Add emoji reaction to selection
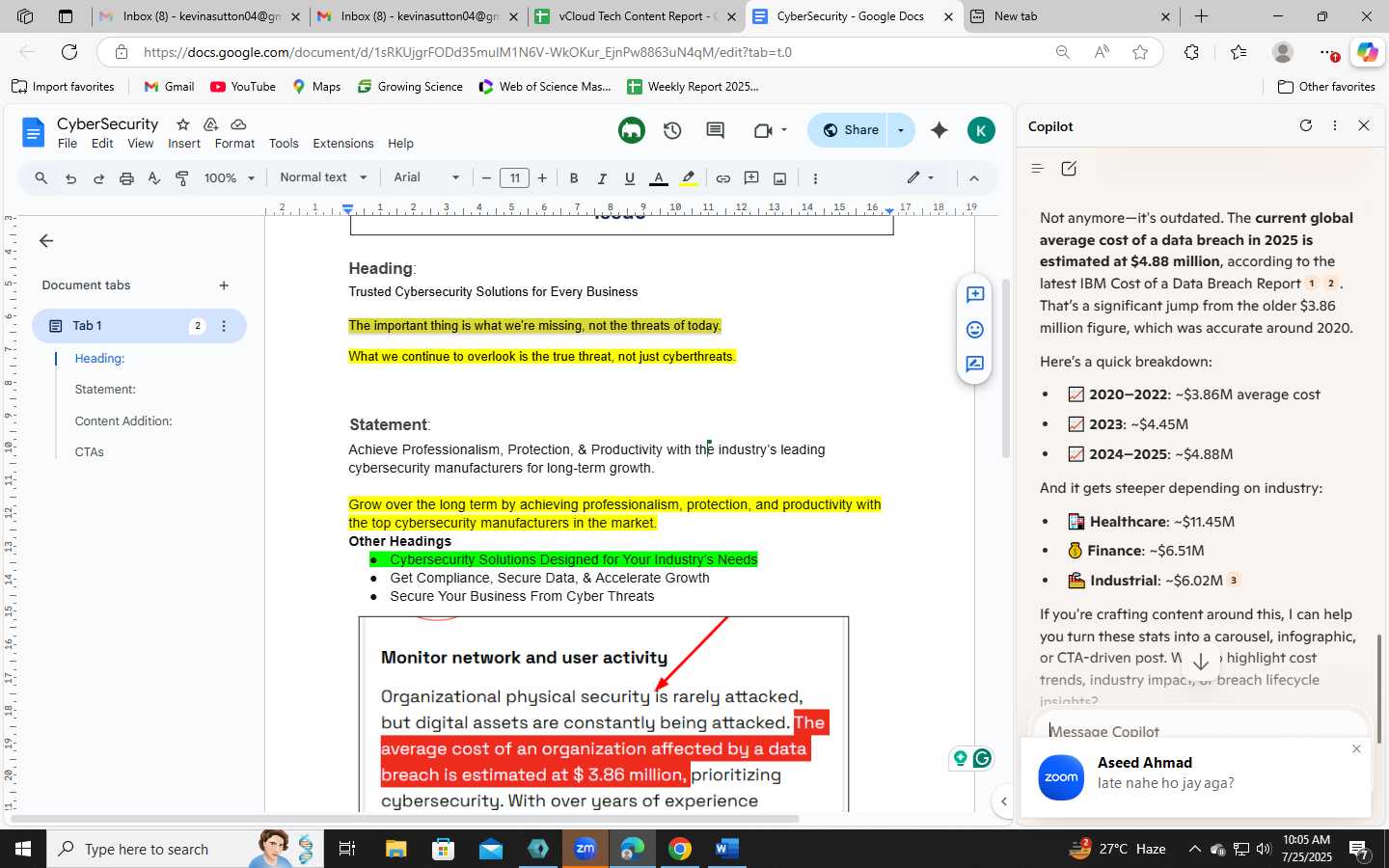Screen dimensions: 1389x868 pos(975,330)
